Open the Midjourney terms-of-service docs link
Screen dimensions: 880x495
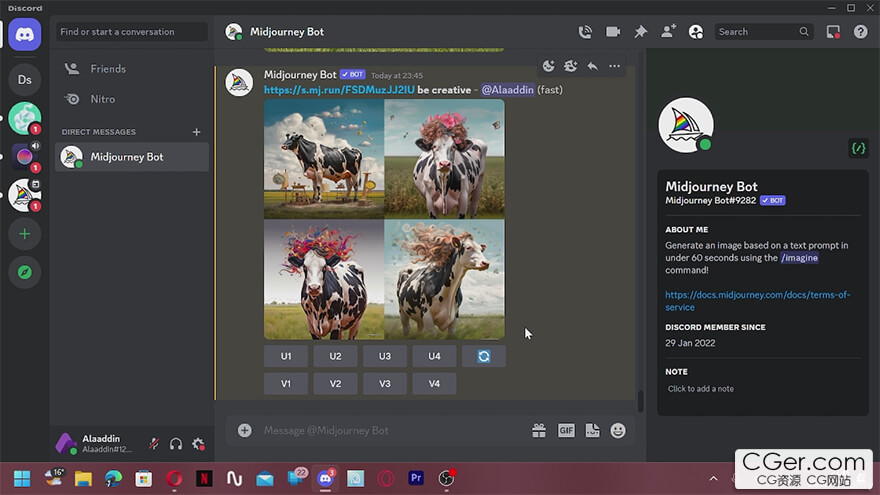point(758,301)
